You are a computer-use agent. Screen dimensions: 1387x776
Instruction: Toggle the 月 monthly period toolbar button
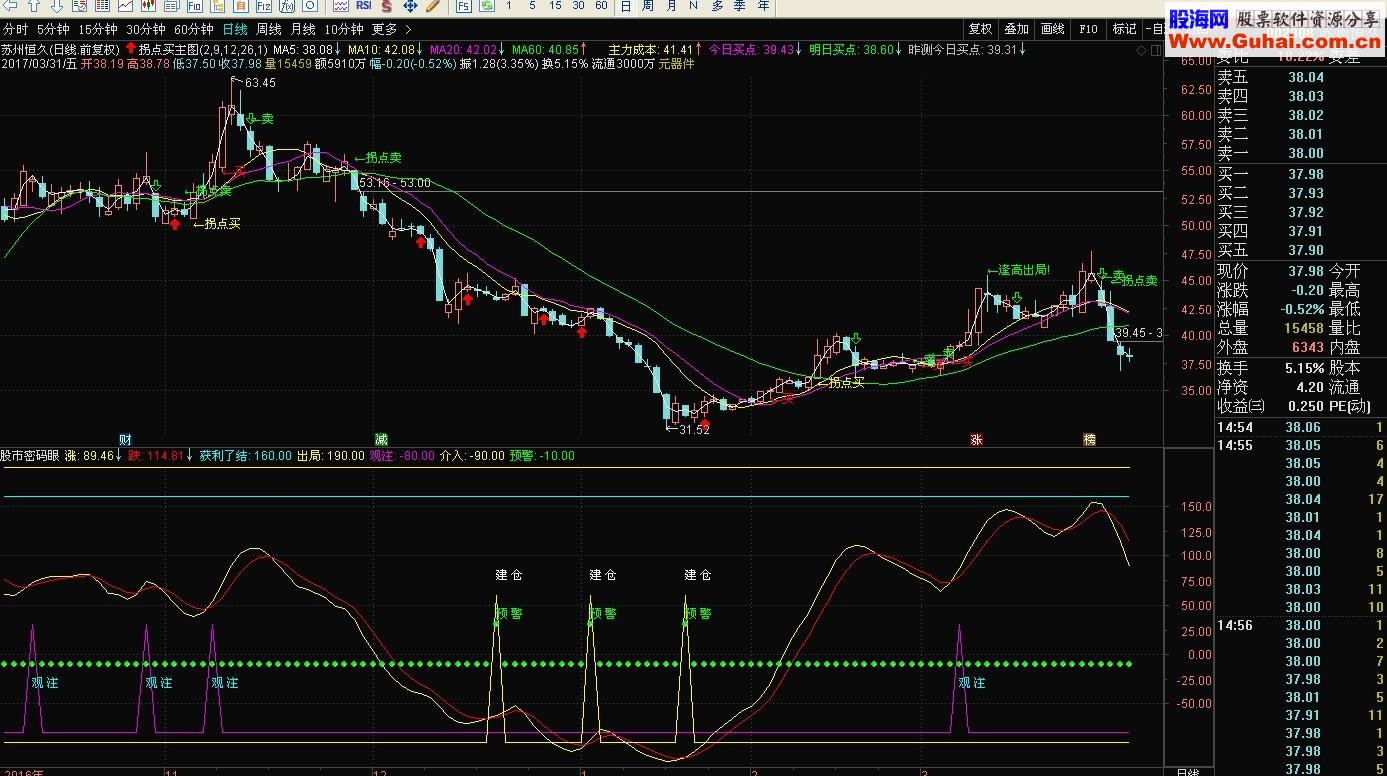pyautogui.click(x=671, y=6)
